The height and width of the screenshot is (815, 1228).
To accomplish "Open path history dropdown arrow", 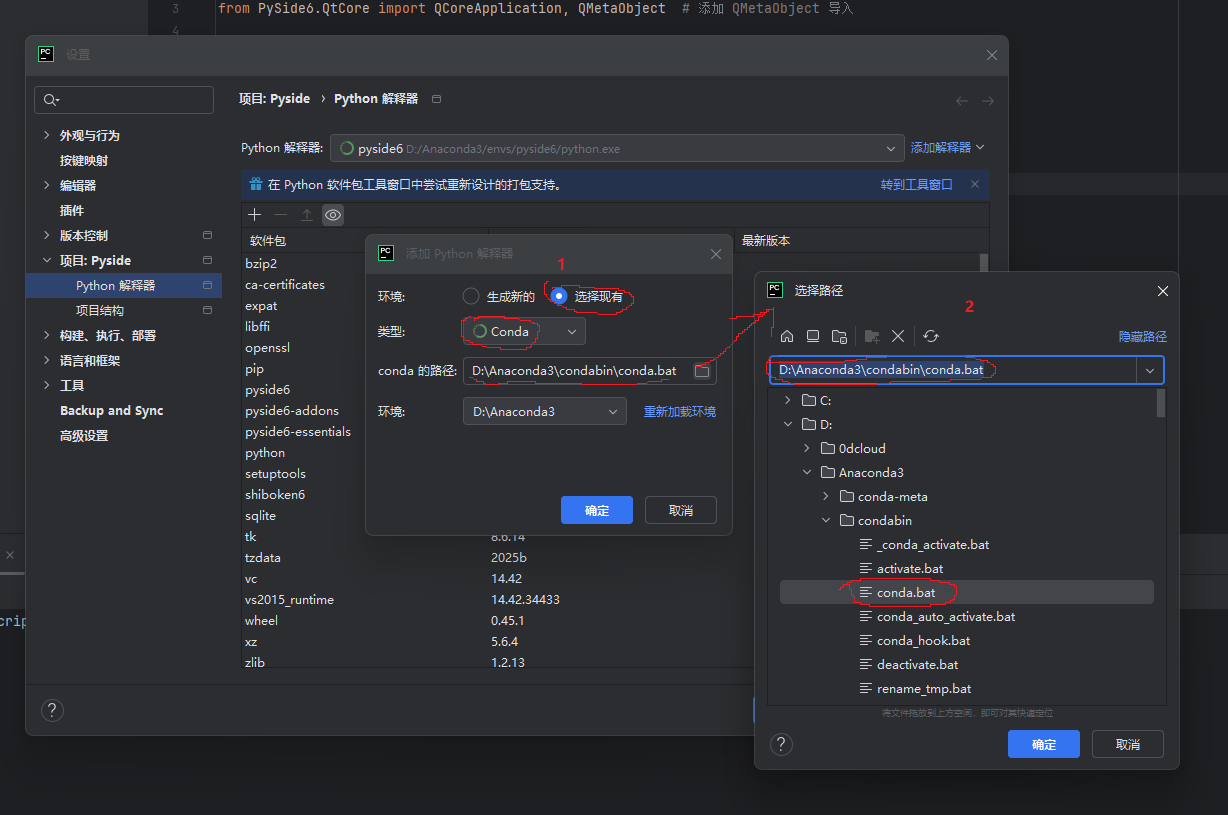I will pyautogui.click(x=1150, y=371).
